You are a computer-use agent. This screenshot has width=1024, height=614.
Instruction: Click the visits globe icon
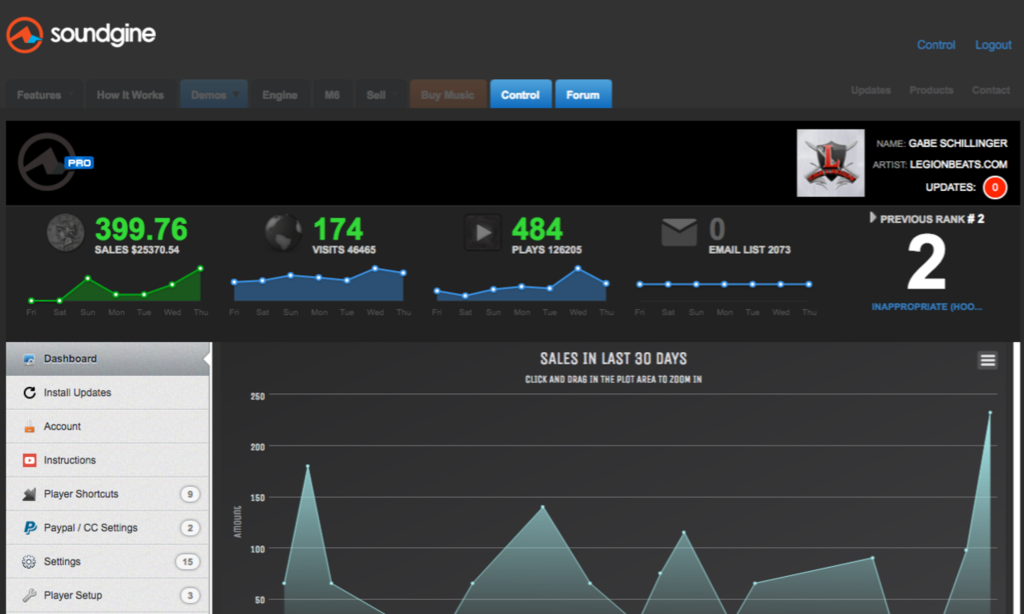(x=283, y=233)
